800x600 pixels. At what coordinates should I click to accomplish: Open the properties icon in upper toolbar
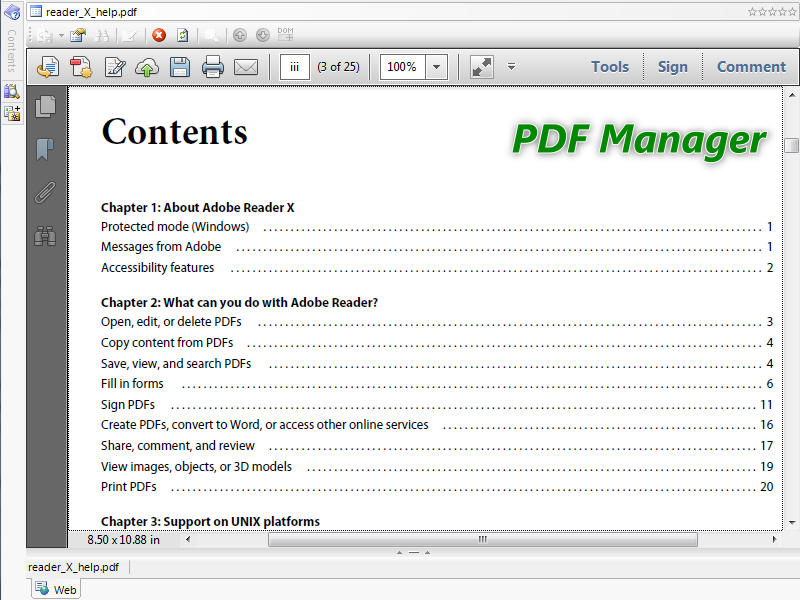tap(78, 35)
